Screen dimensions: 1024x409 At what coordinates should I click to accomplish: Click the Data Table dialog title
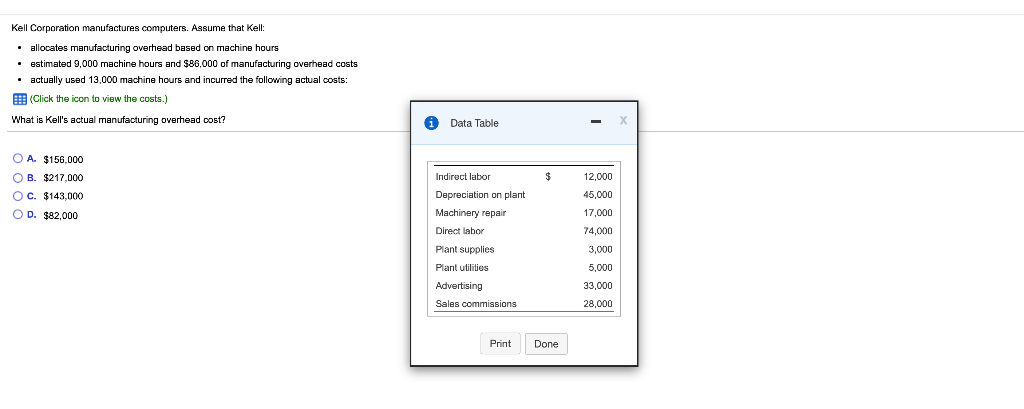point(474,123)
